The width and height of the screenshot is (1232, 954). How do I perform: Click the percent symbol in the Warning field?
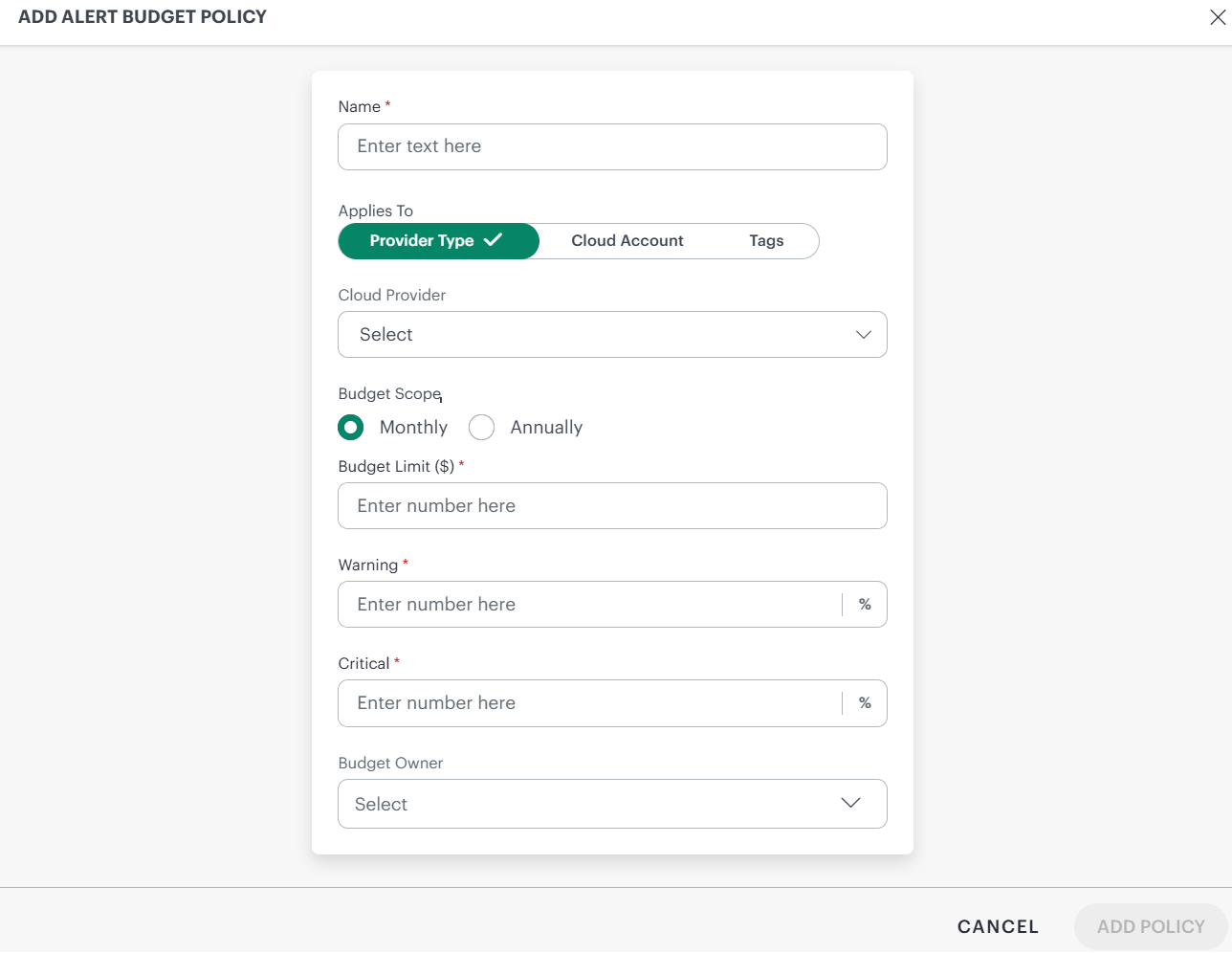[x=865, y=605]
